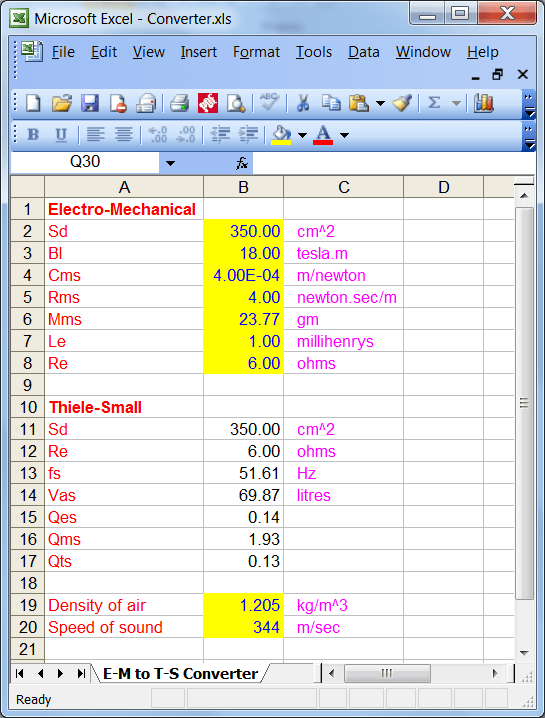Copy selection with the Copy icon
Viewport: 545px width, 718px height.
point(331,103)
